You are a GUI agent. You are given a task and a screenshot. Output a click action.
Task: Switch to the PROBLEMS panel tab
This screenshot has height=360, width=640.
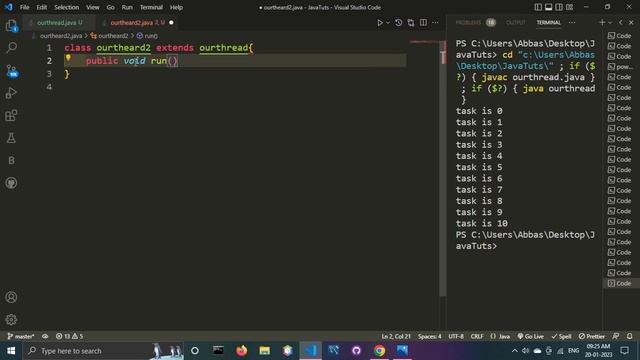468,23
